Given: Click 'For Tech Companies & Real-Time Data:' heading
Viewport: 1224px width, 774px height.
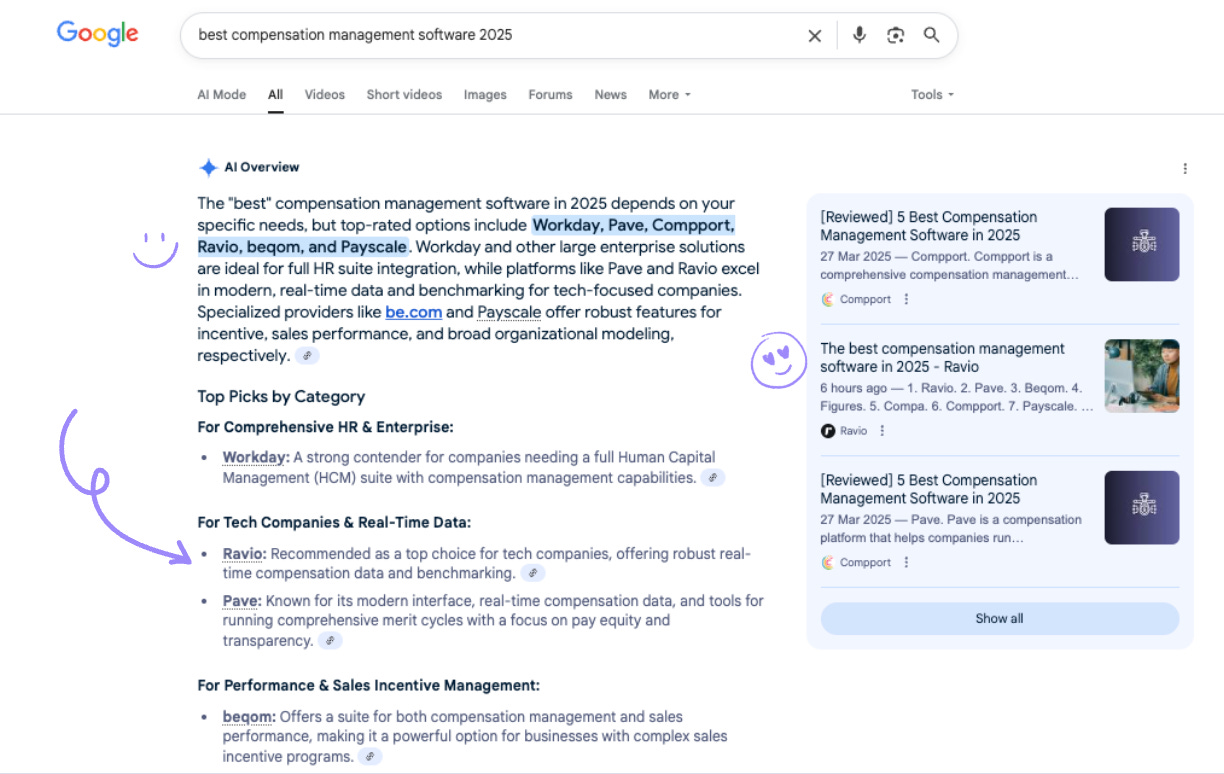Looking at the screenshot, I should tap(334, 522).
